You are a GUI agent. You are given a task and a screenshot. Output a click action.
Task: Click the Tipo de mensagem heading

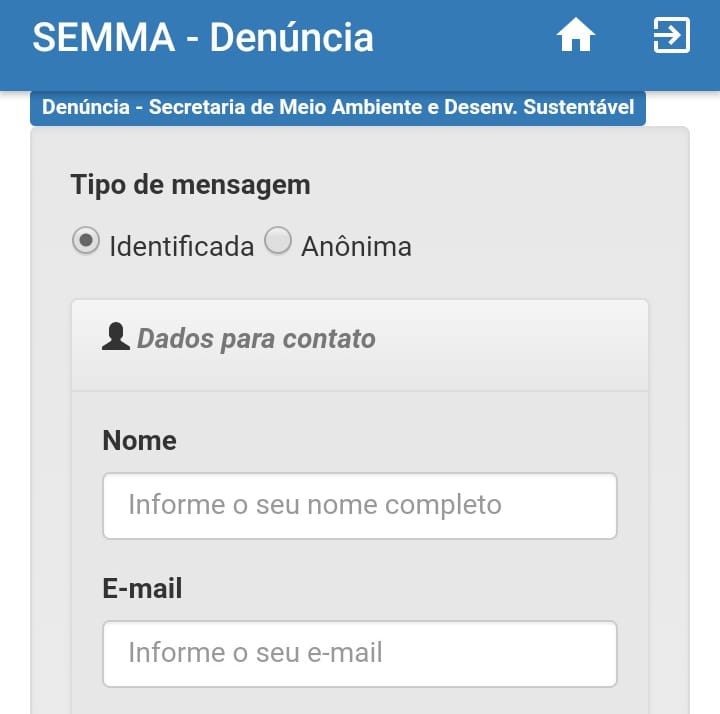[191, 185]
